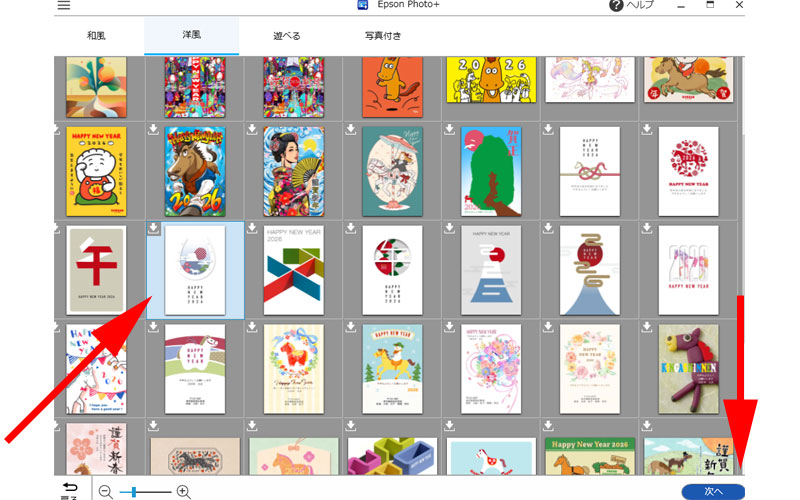Image resolution: width=800 pixels, height=500 pixels.
Task: Choose the yellow lucky cat card template
Action: coord(97,172)
